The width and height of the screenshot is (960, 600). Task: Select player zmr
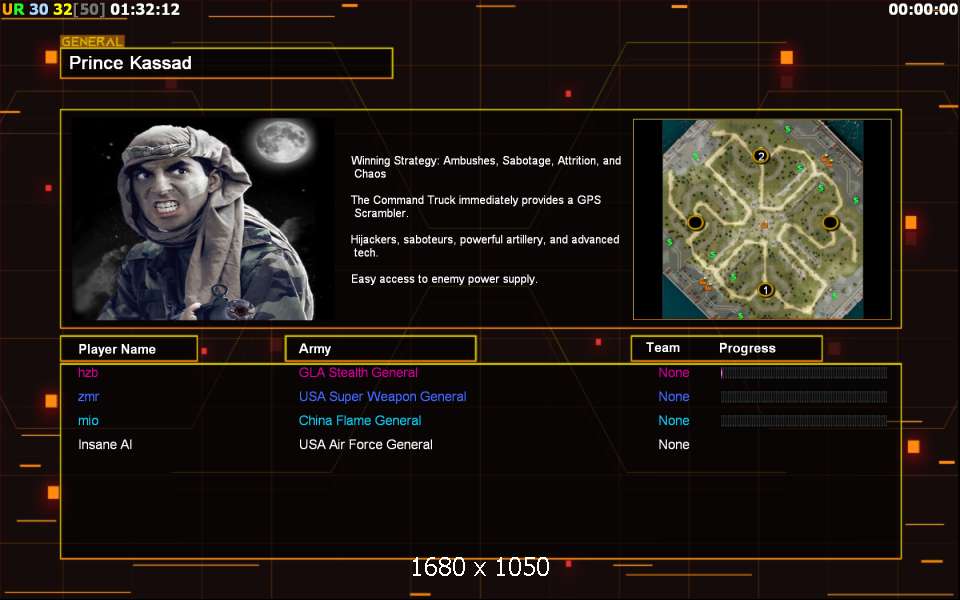[x=88, y=397]
